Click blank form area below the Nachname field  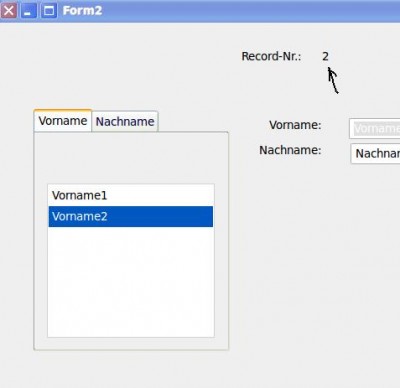pos(320,267)
